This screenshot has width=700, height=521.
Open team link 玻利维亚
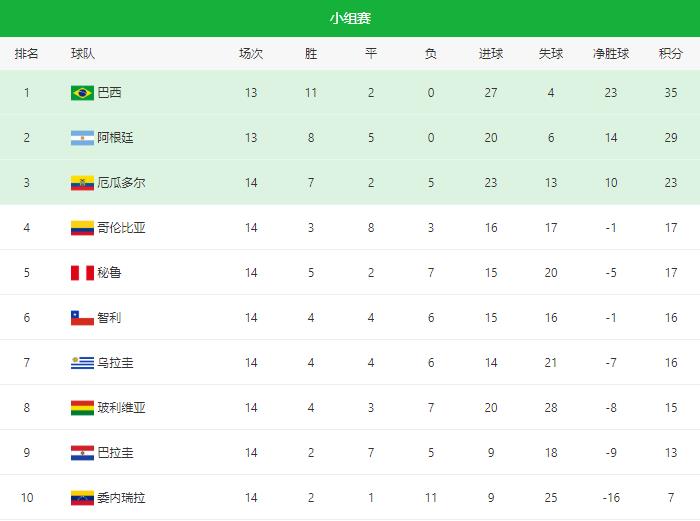click(x=121, y=408)
